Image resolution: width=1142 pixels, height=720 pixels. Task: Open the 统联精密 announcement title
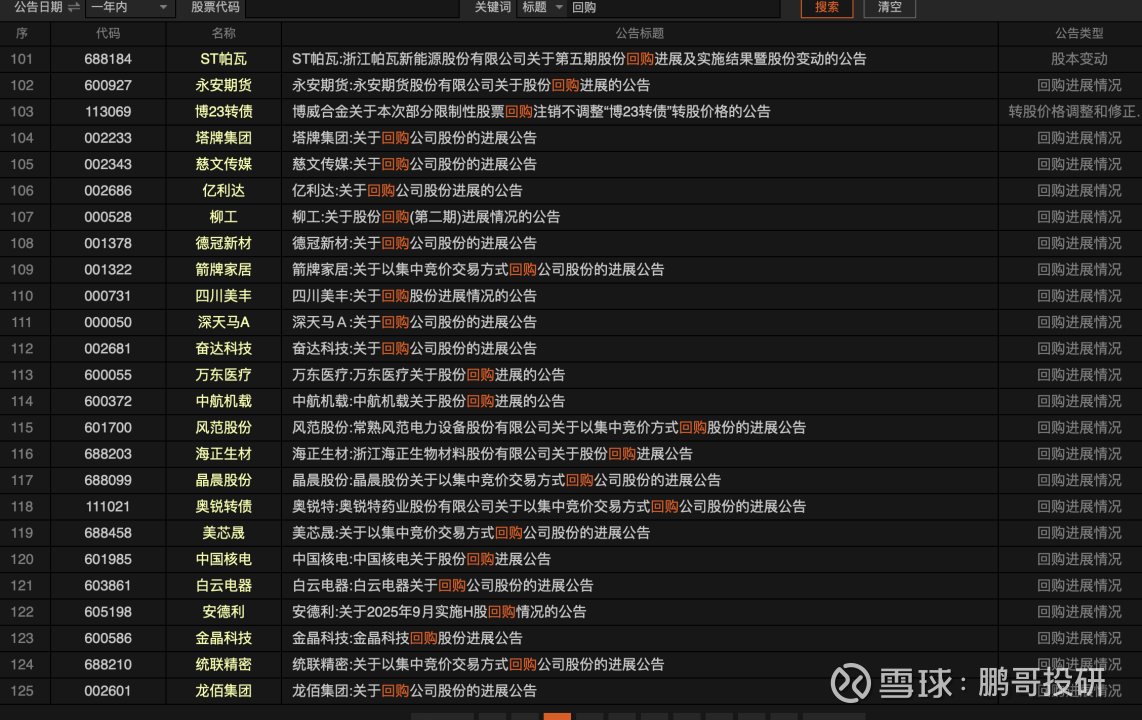[x=478, y=664]
